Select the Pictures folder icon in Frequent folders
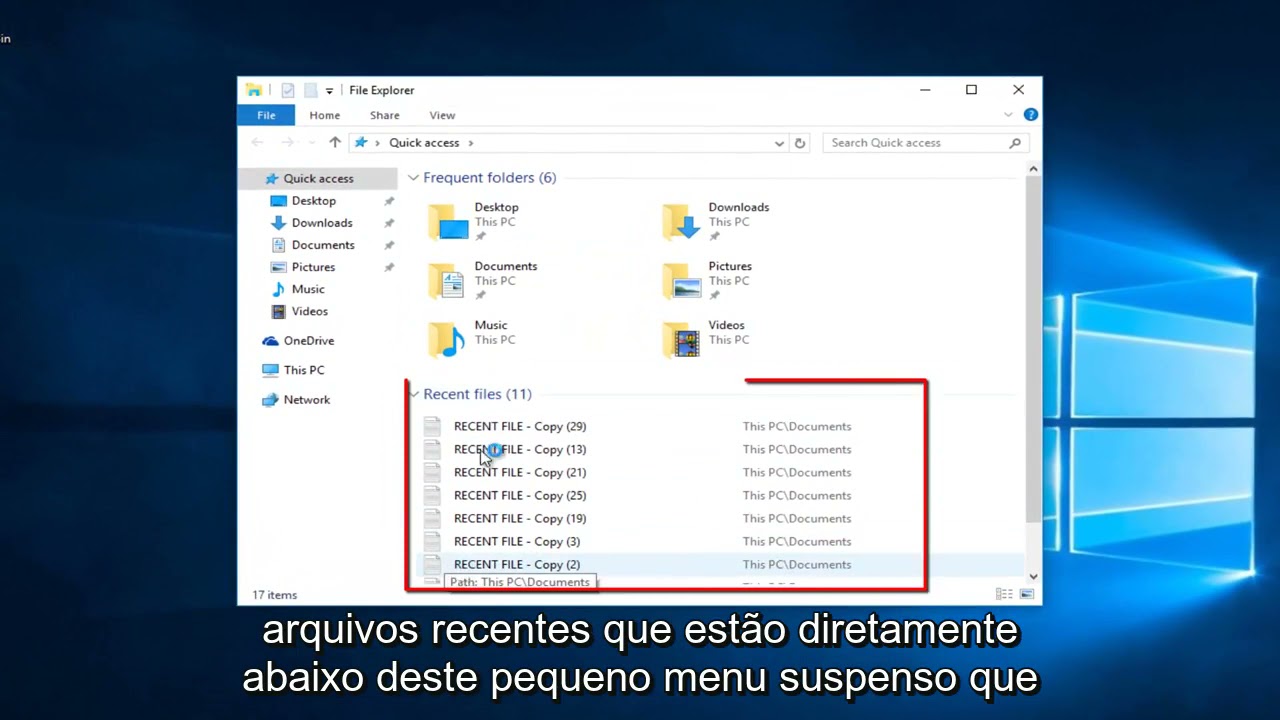This screenshot has width=1280, height=720. 682,281
